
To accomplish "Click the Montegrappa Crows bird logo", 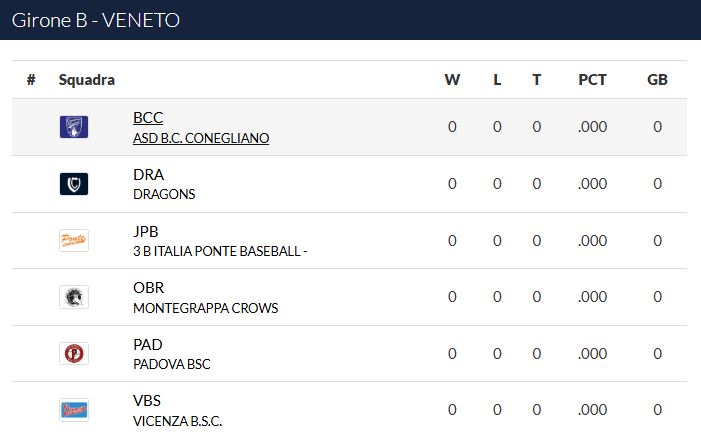I will coord(74,297).
